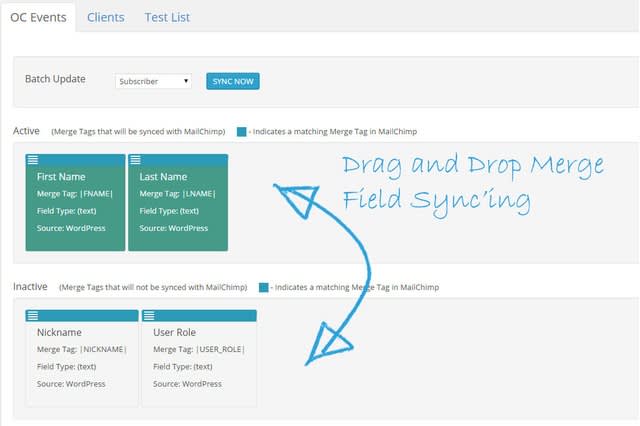The image size is (640, 426).
Task: Click the User Role card drag handle
Action: (148, 316)
